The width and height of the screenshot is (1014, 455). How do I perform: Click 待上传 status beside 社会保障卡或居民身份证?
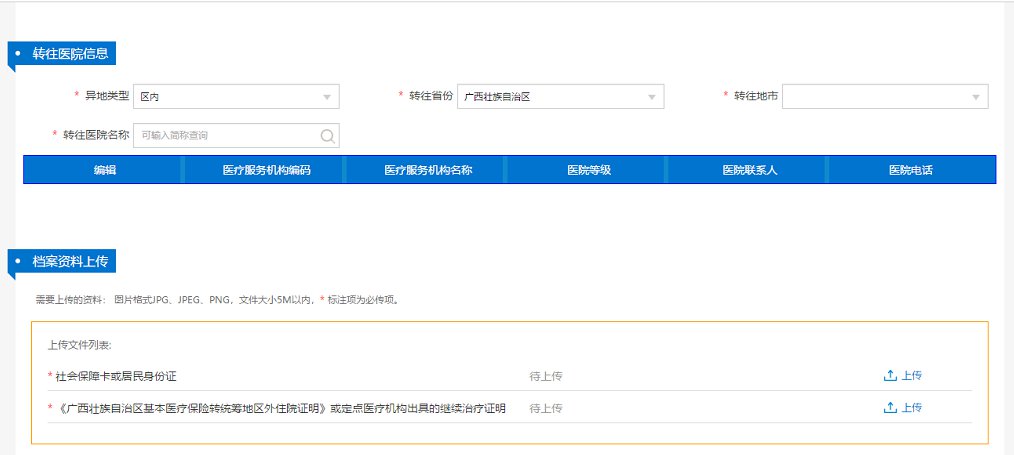tap(546, 376)
